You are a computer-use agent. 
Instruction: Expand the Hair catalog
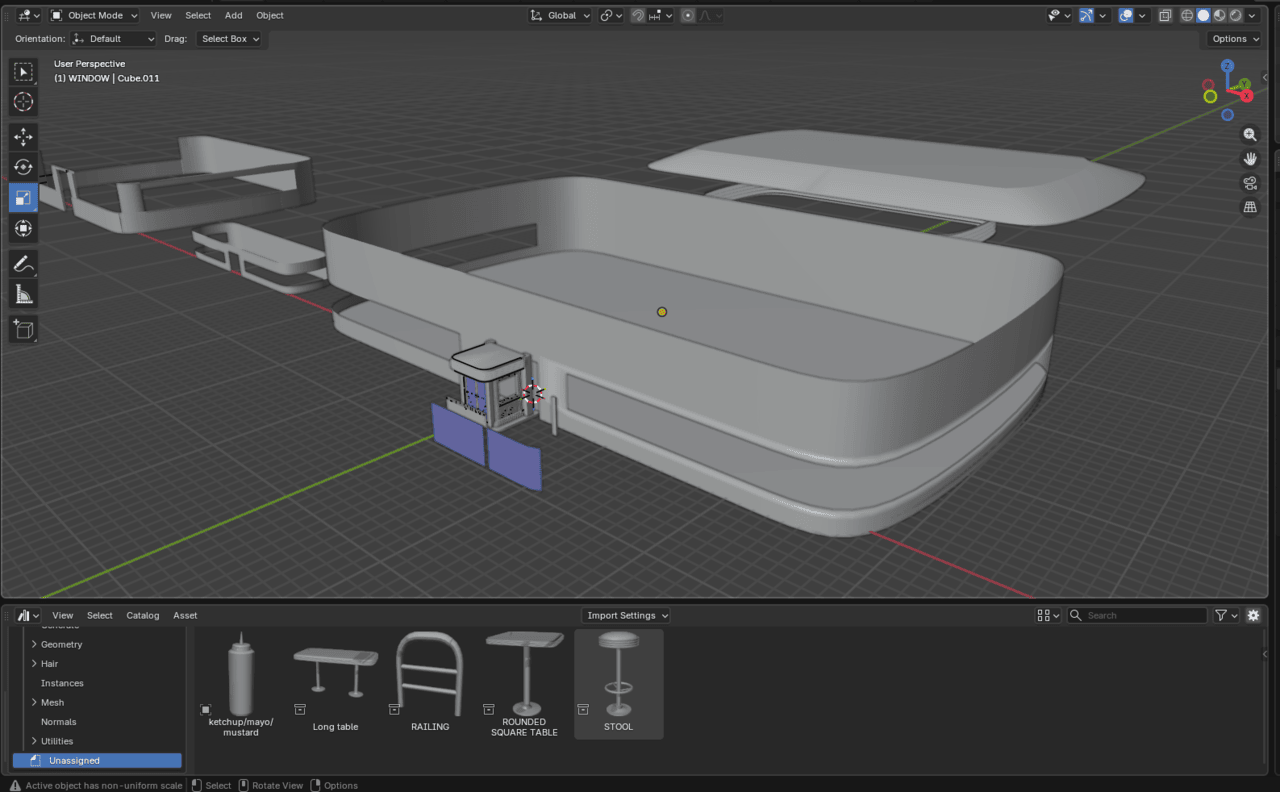pyautogui.click(x=35, y=664)
